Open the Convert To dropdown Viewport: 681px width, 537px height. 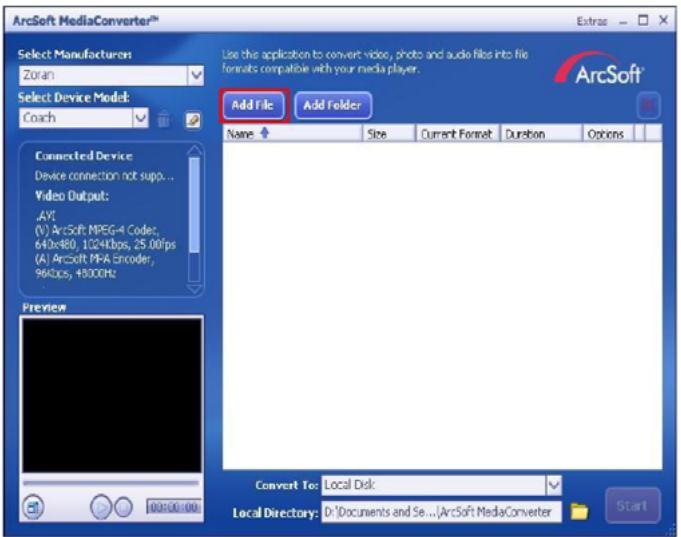click(x=554, y=485)
